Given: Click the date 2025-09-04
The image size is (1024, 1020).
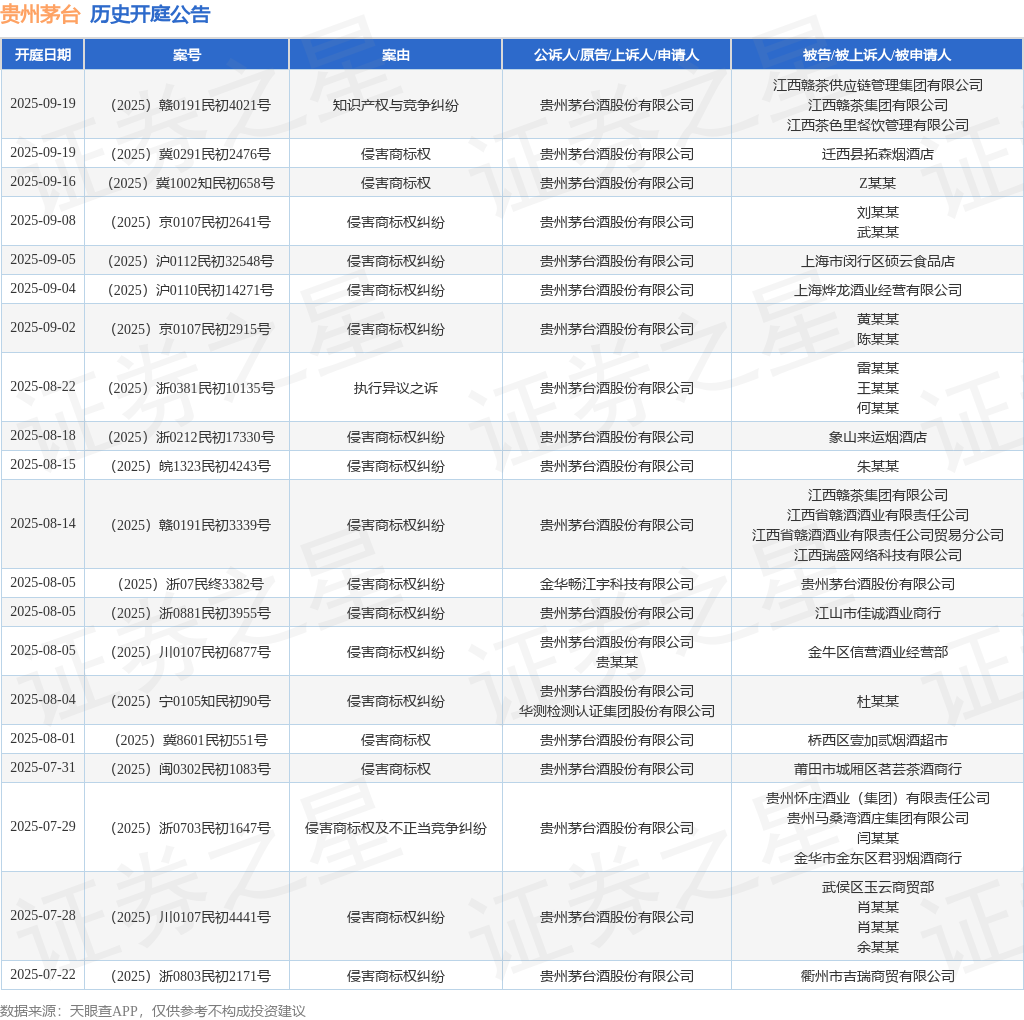Looking at the screenshot, I should (x=43, y=289).
